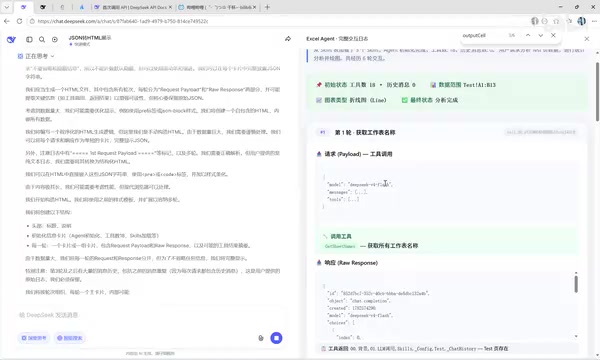Click the 调用工具 label
The height and width of the screenshot is (360, 600).
341,236
